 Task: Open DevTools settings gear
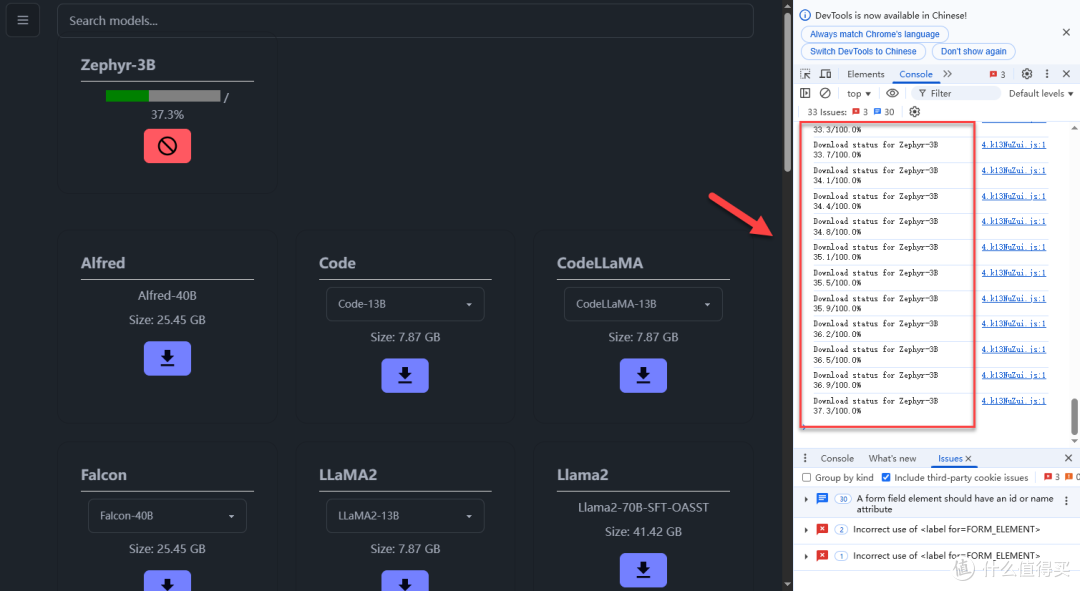click(1026, 74)
